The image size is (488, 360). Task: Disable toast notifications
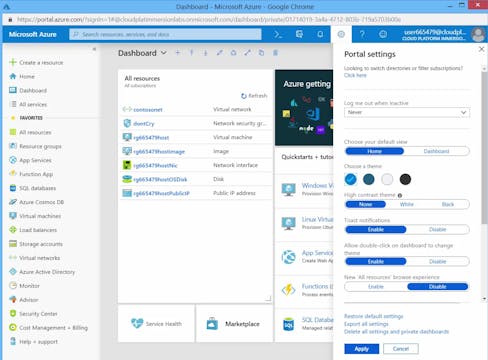(438, 230)
